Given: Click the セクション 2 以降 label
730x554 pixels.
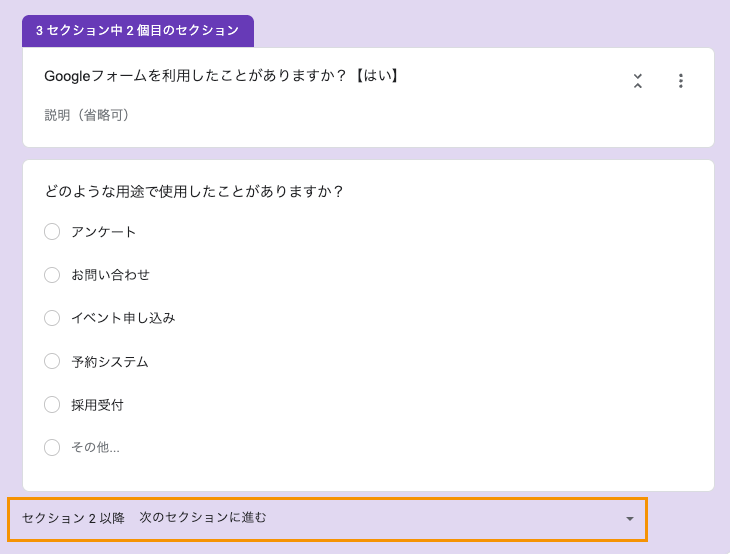Looking at the screenshot, I should 73,518.
